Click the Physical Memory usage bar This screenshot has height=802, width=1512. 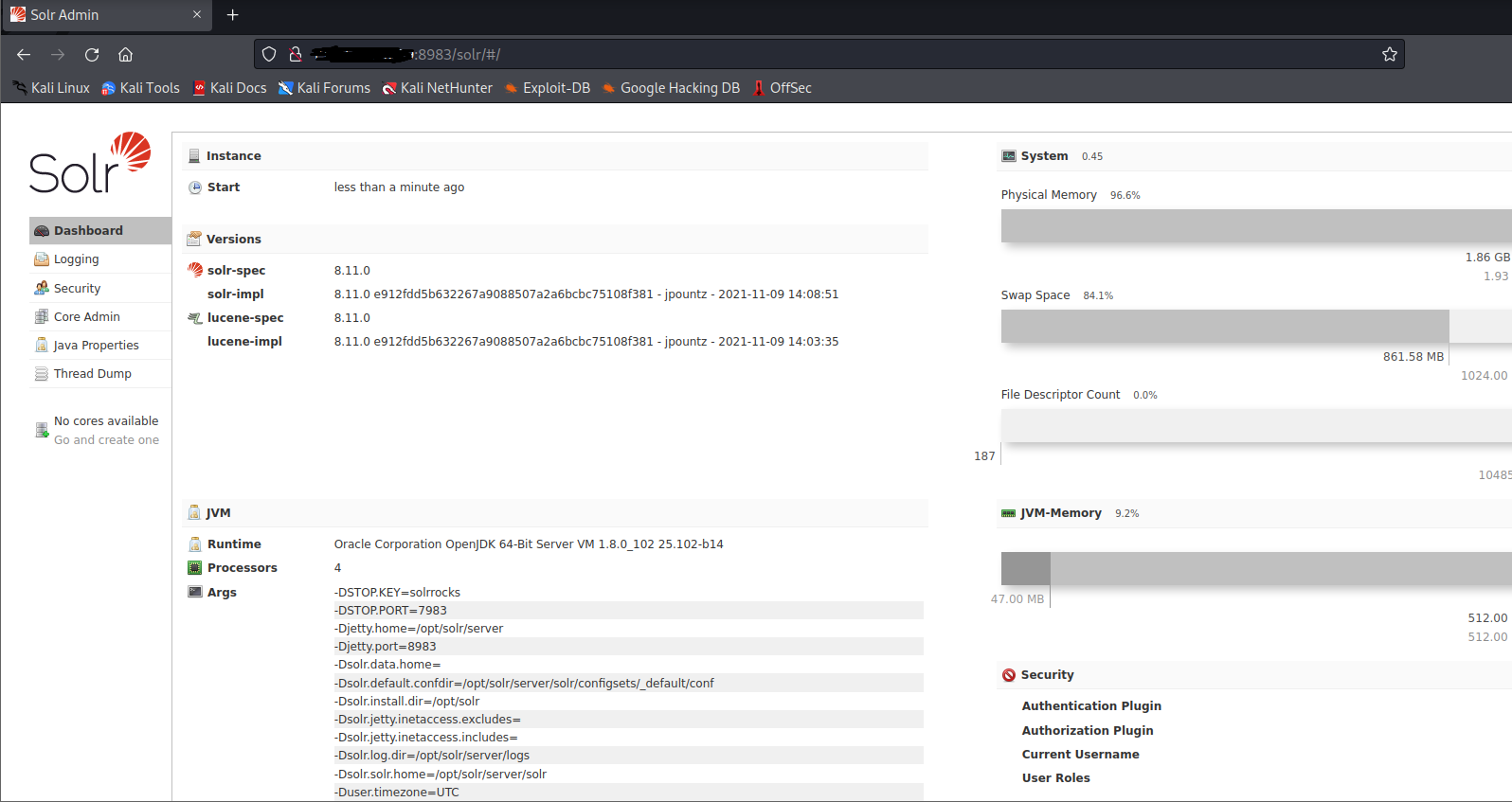coord(1256,225)
